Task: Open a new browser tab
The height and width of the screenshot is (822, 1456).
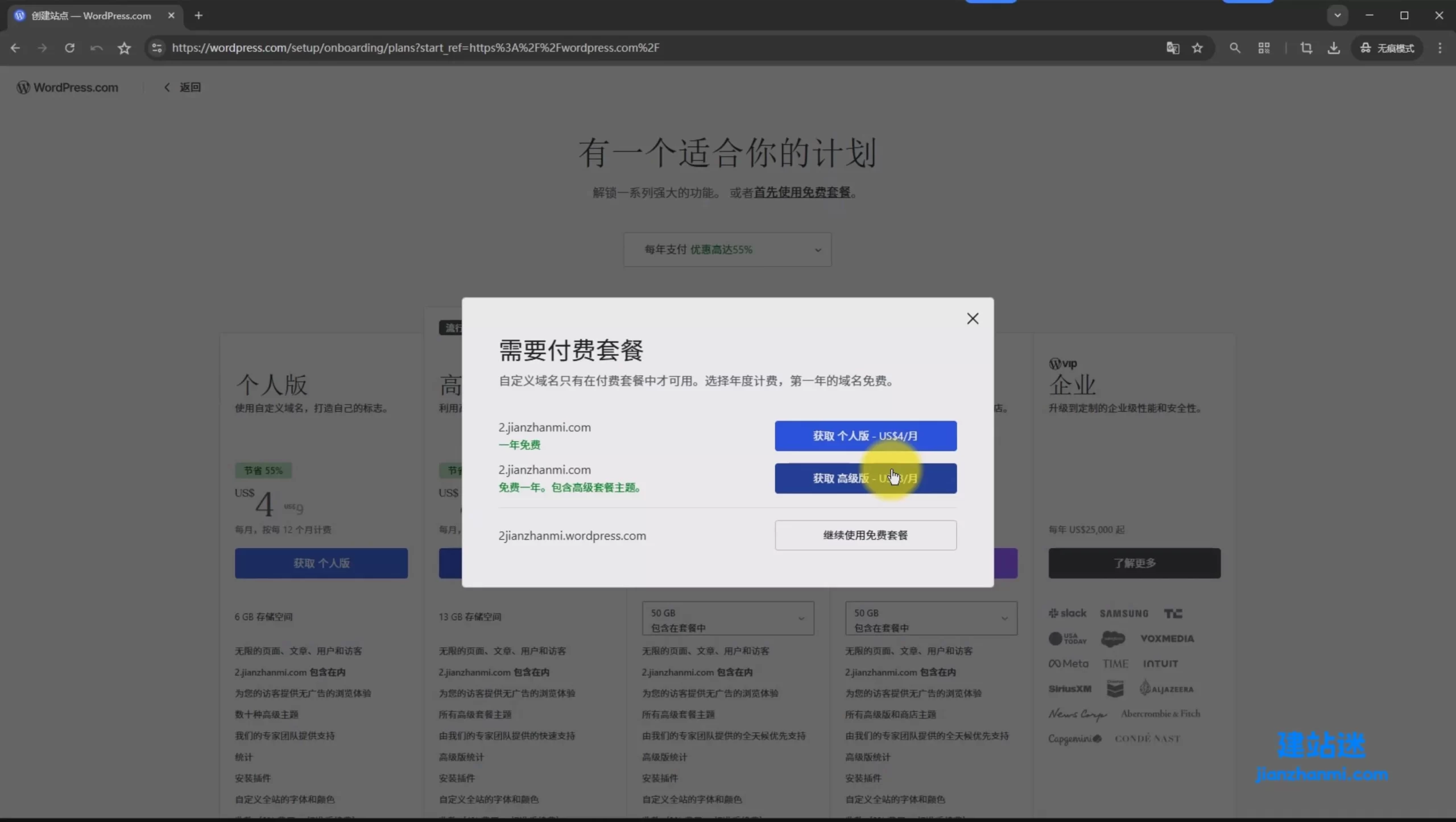Action: (198, 15)
